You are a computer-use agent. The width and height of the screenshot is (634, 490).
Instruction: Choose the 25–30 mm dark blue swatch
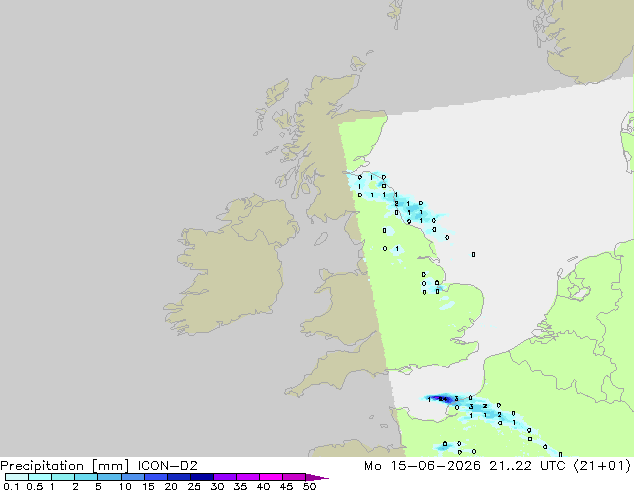coord(202,477)
